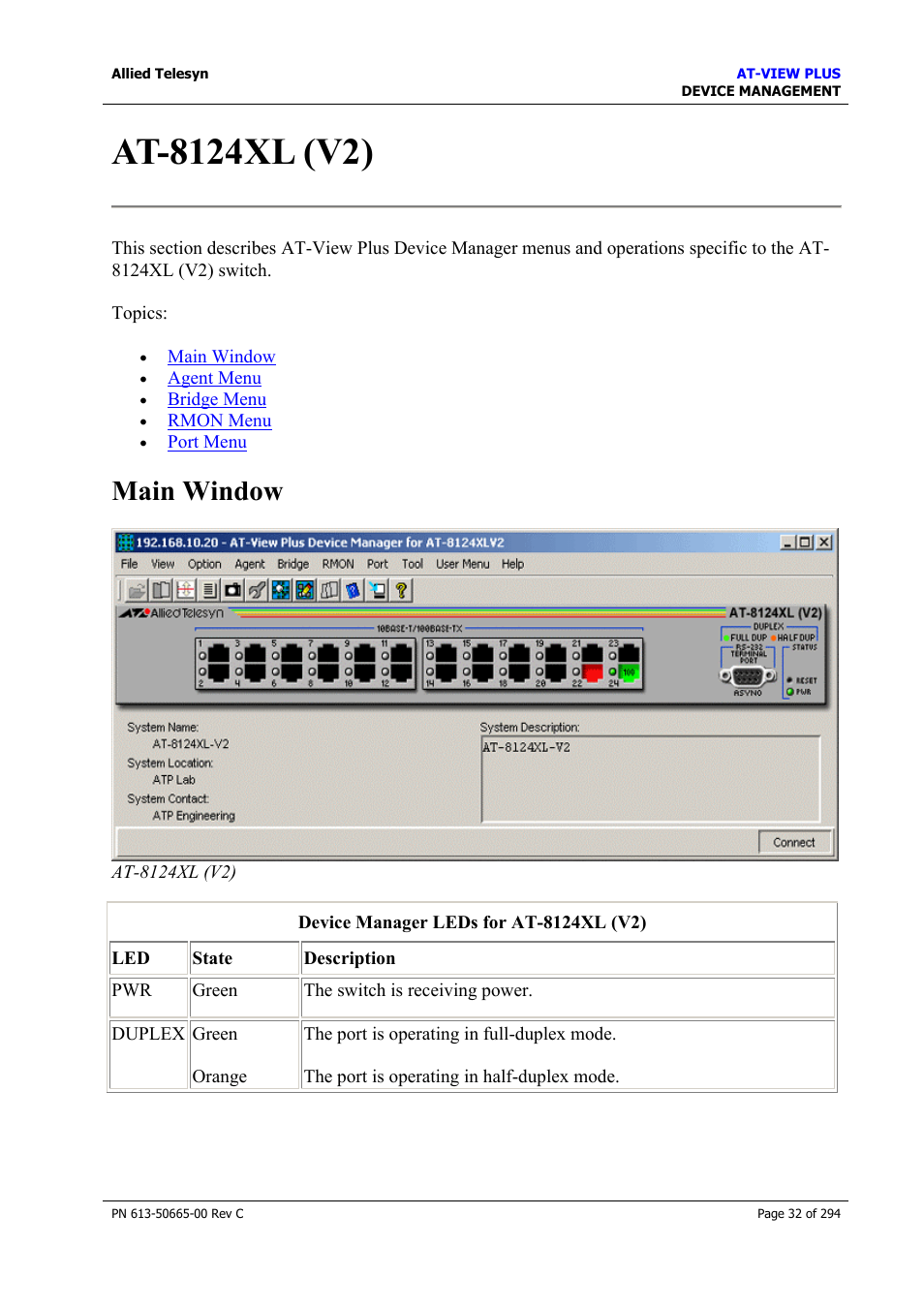Select port 1 on the switch panel
The image size is (924, 1309).
[x=219, y=654]
